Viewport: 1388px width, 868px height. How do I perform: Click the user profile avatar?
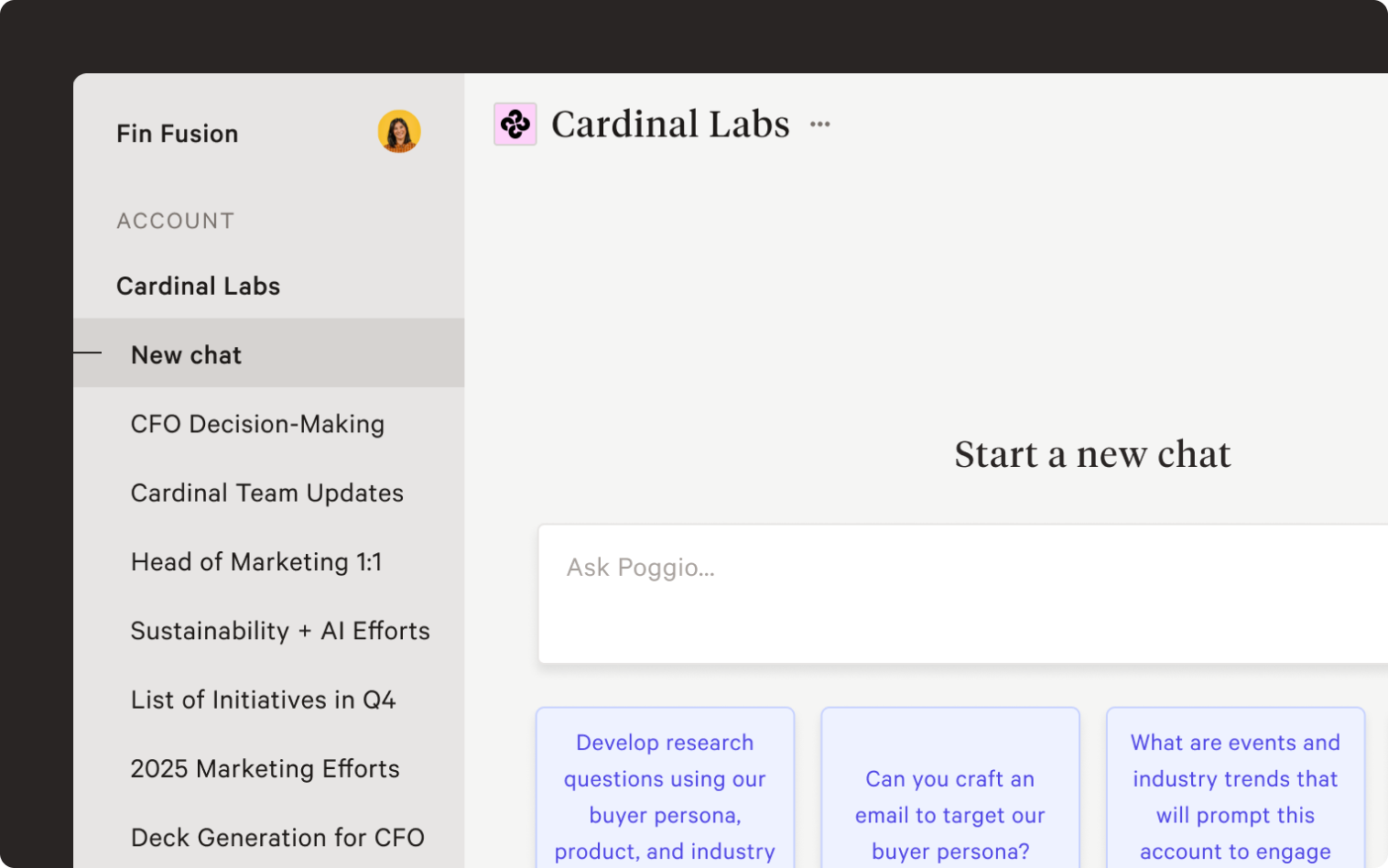pos(399,132)
